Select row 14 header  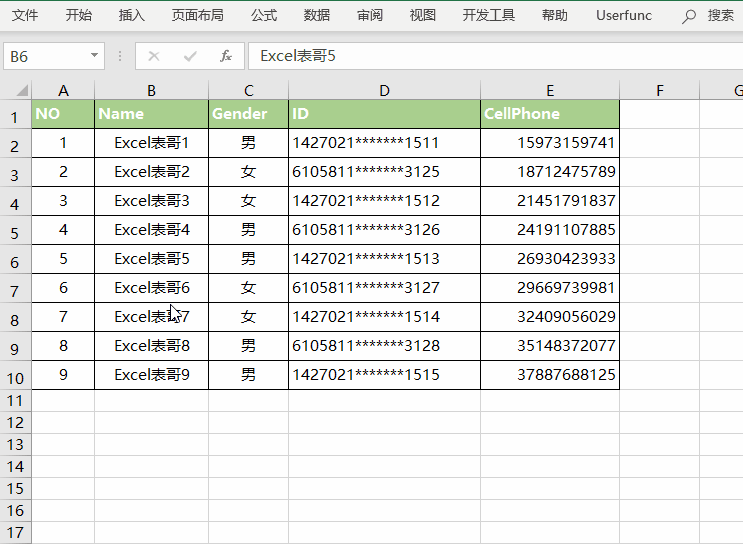tap(15, 467)
